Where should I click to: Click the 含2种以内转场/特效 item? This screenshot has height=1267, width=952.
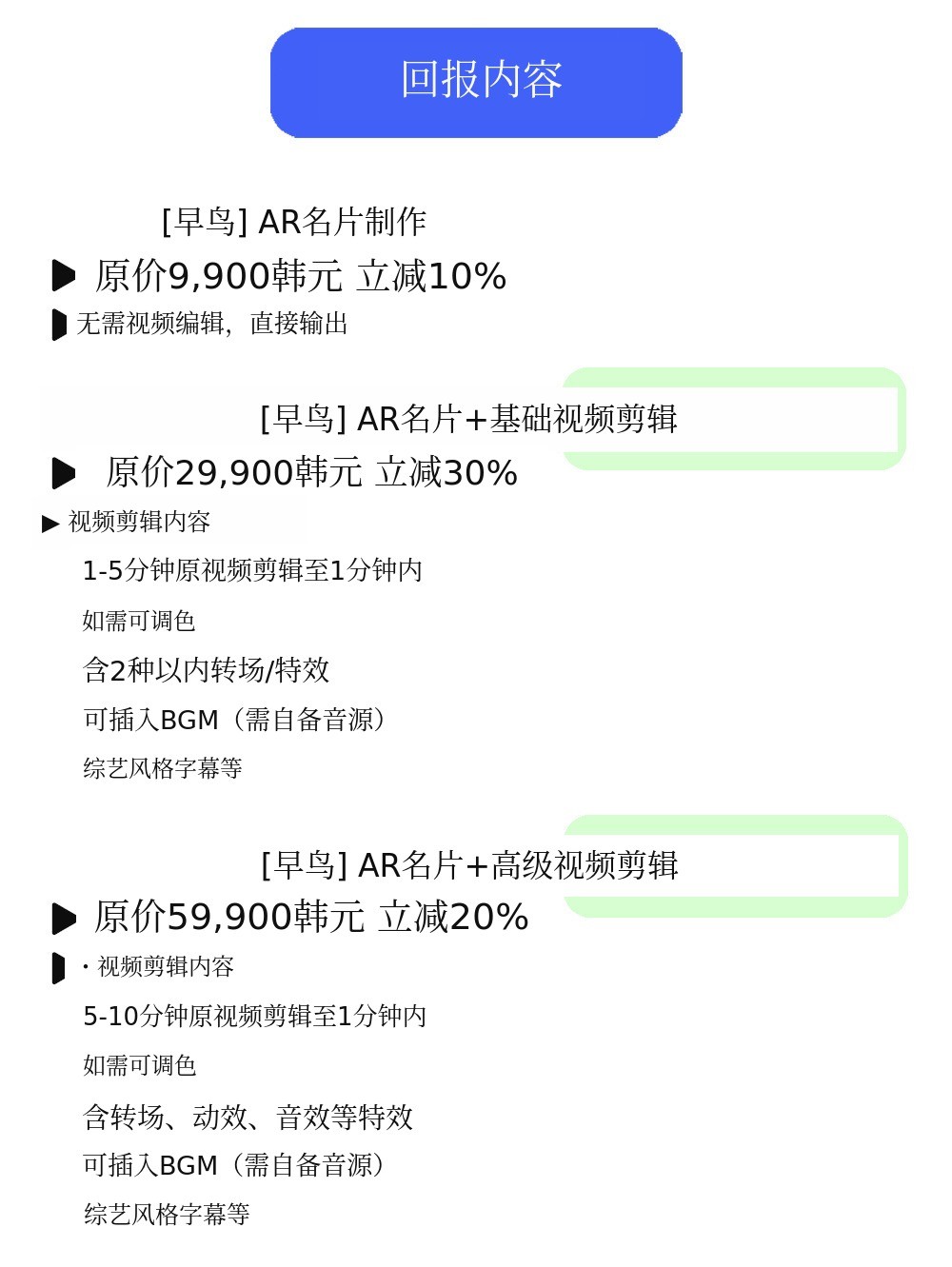(206, 670)
